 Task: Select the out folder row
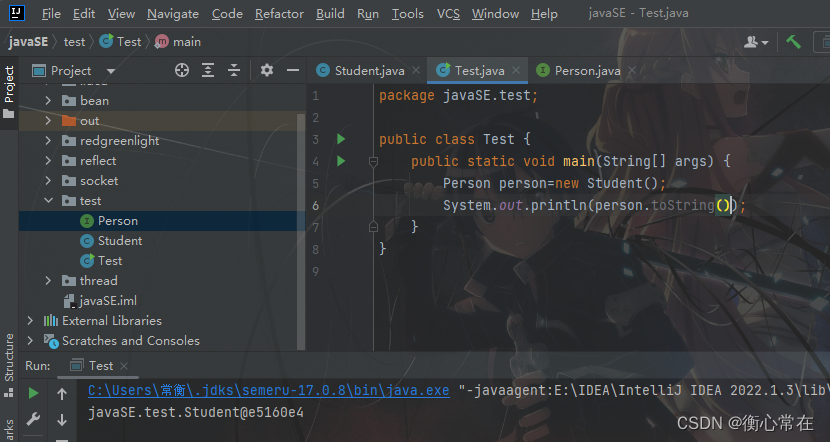tap(162, 121)
